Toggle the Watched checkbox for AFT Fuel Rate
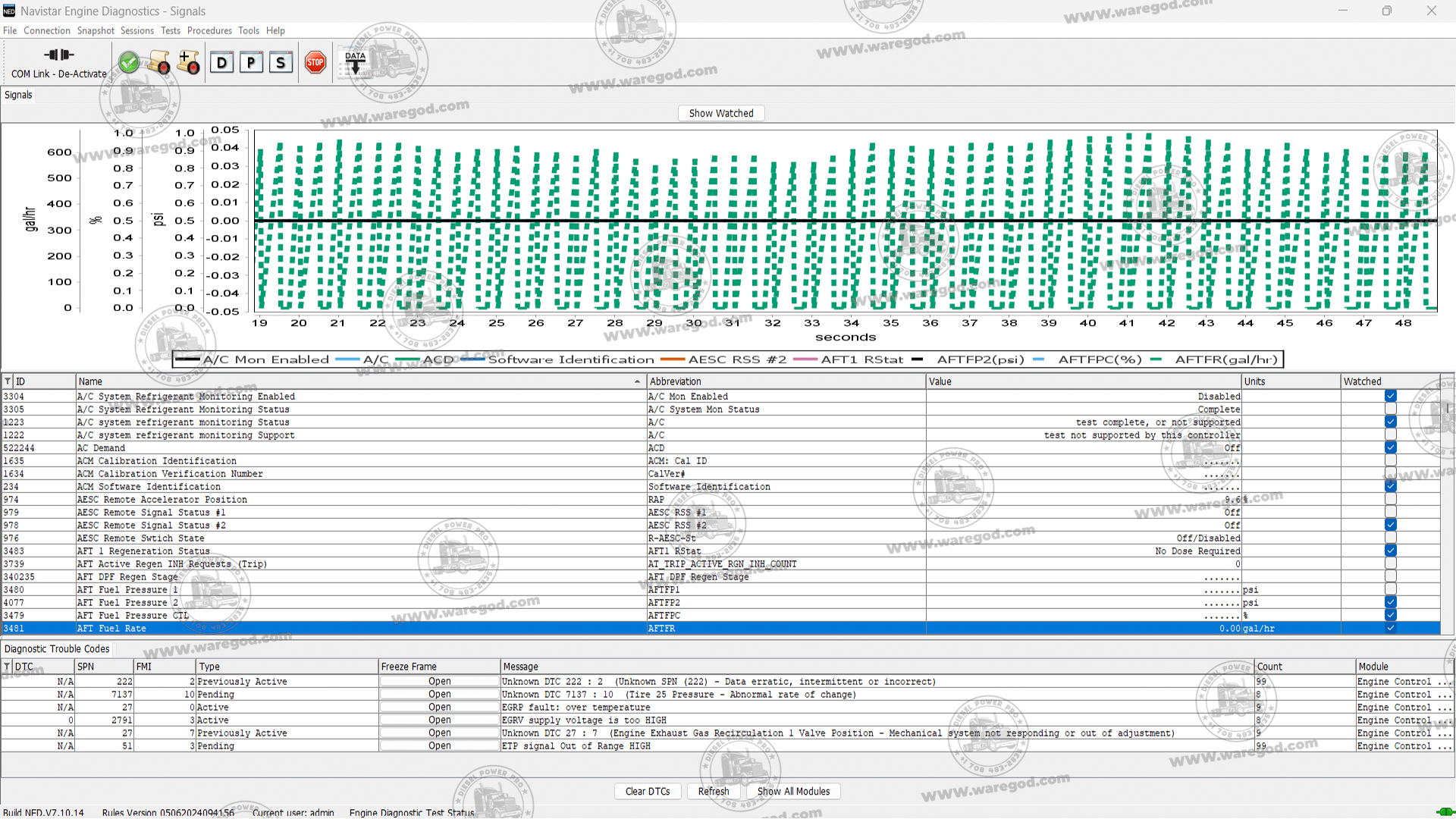1456x819 pixels. pos(1390,628)
